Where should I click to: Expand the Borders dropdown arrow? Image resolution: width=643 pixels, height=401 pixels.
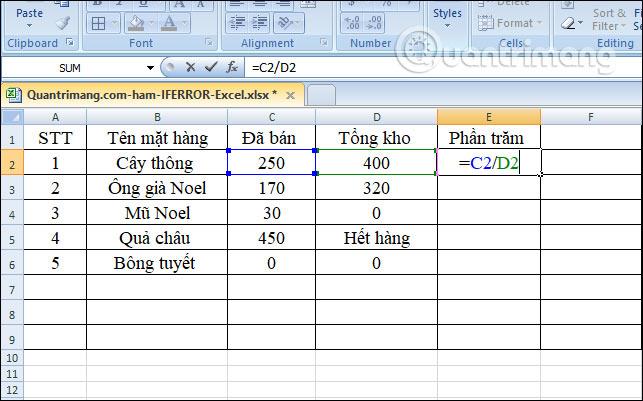point(114,24)
